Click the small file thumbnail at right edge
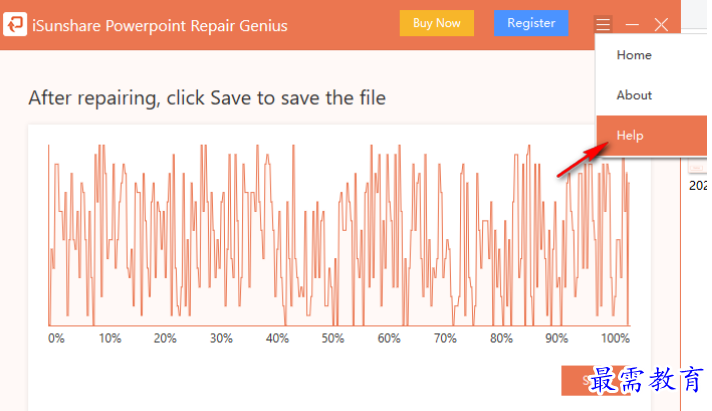 point(697,168)
